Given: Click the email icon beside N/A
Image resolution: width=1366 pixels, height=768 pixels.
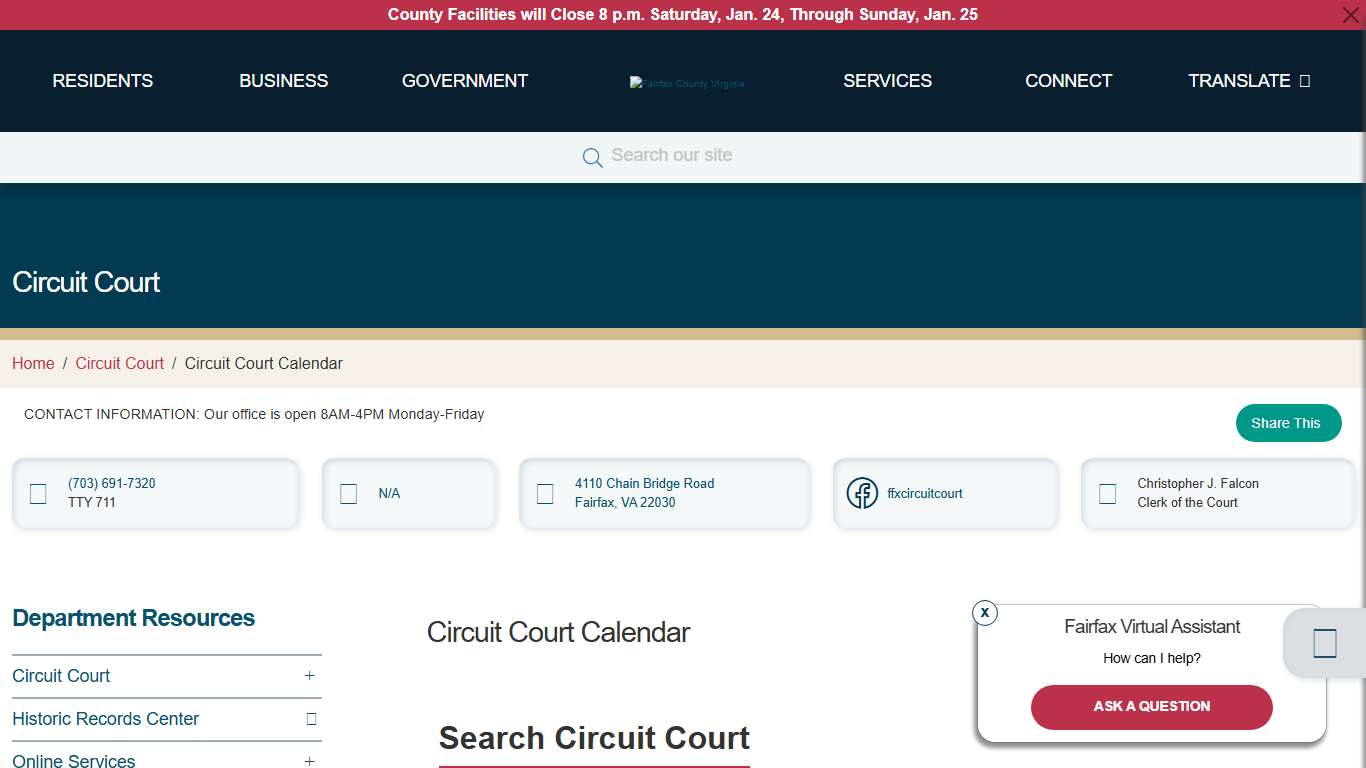Looking at the screenshot, I should (348, 493).
